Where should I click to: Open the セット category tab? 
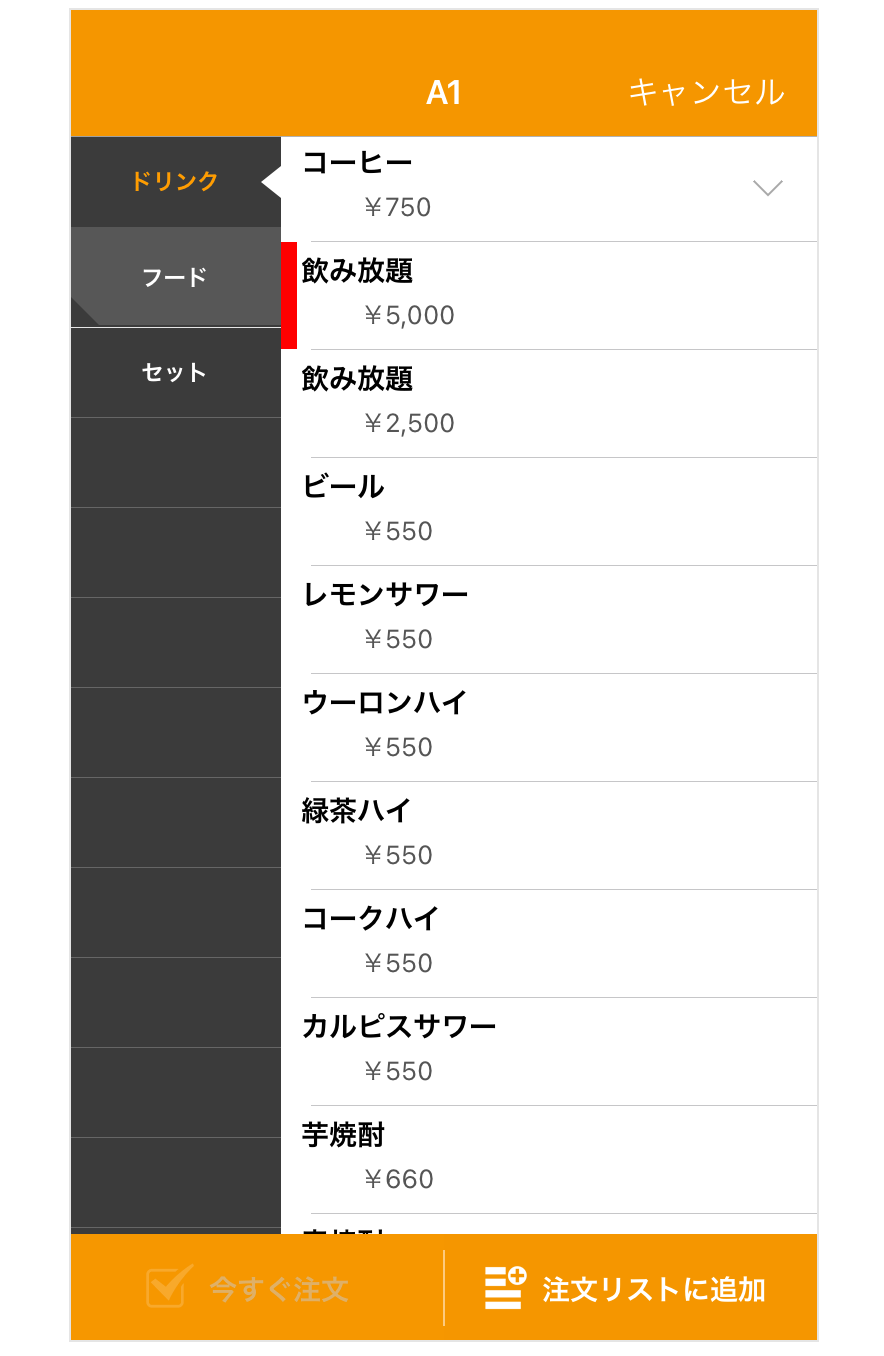pos(175,373)
